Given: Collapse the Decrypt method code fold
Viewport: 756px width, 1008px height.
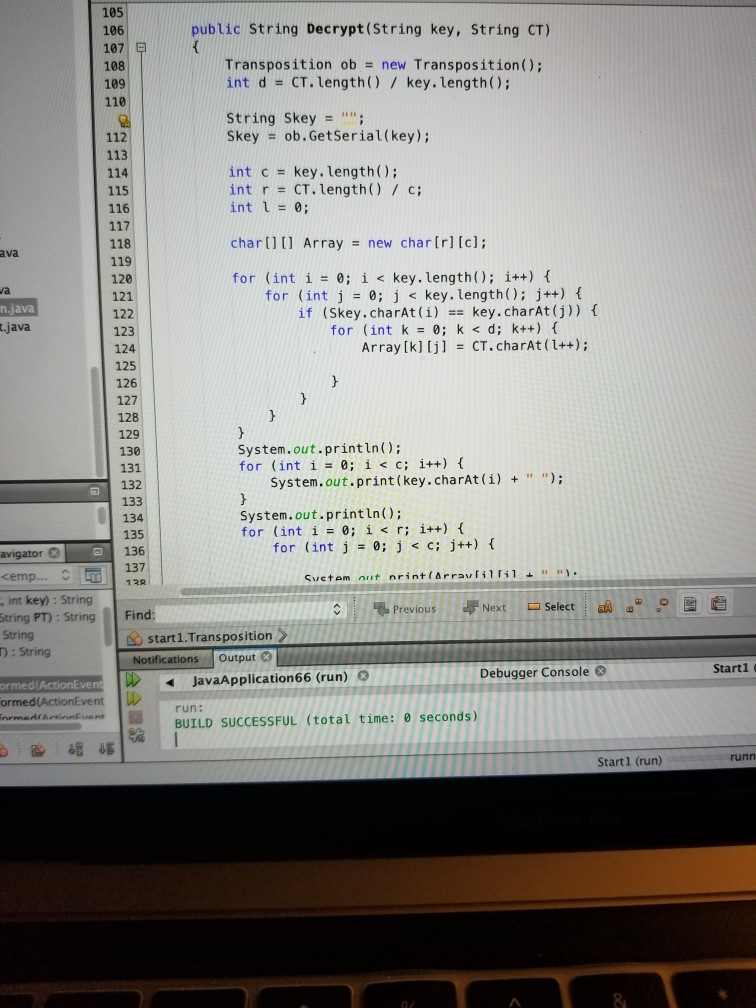Looking at the screenshot, I should tap(141, 48).
